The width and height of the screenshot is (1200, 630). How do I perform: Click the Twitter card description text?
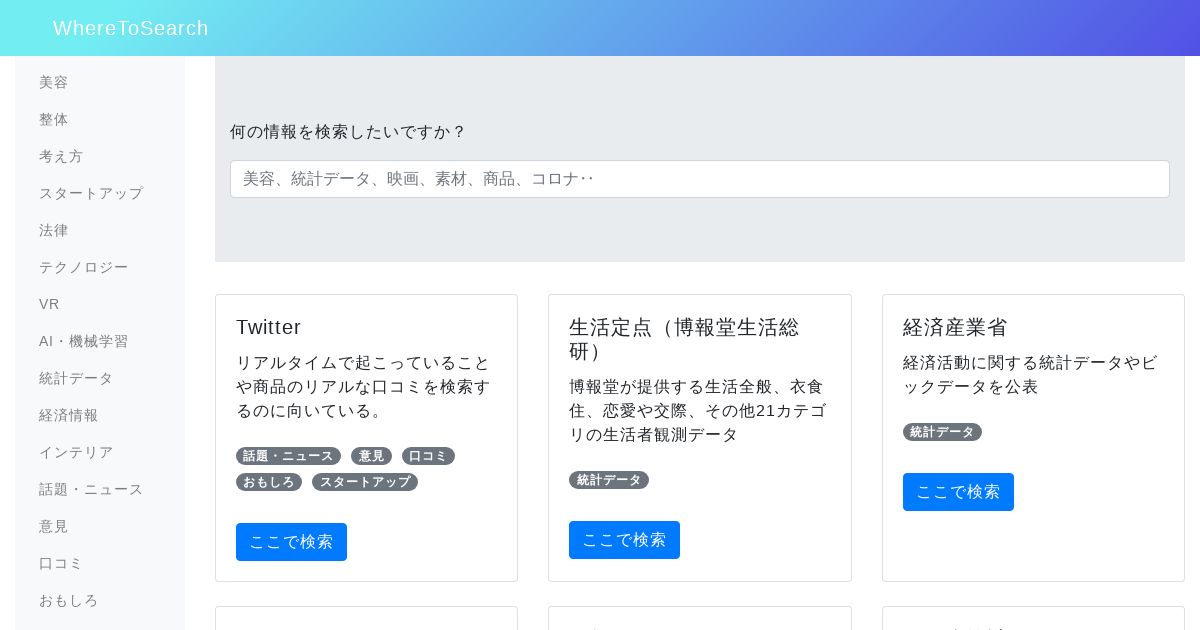[x=364, y=387]
